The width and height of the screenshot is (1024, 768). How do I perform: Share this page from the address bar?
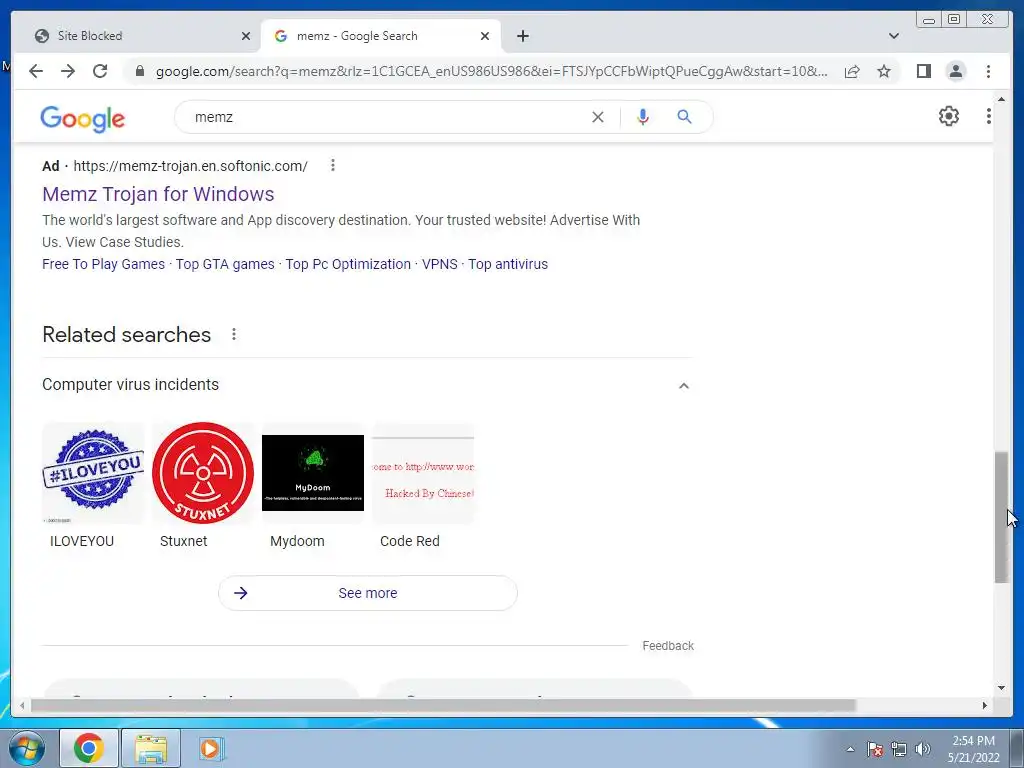[x=852, y=71]
